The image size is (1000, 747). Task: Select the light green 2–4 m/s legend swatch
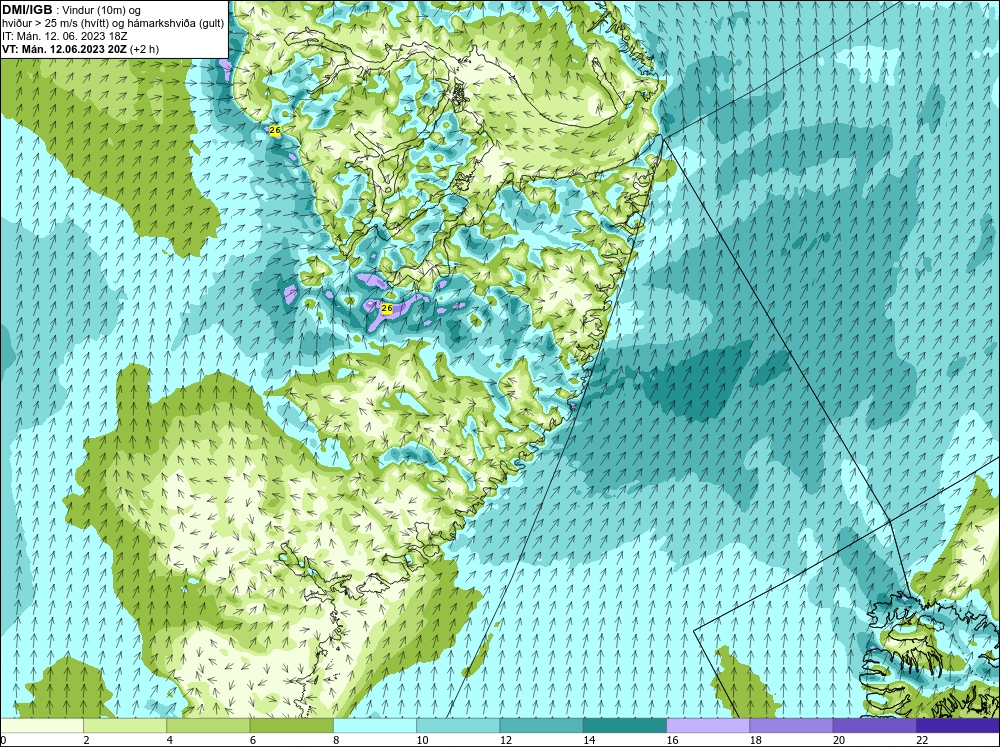[x=125, y=726]
